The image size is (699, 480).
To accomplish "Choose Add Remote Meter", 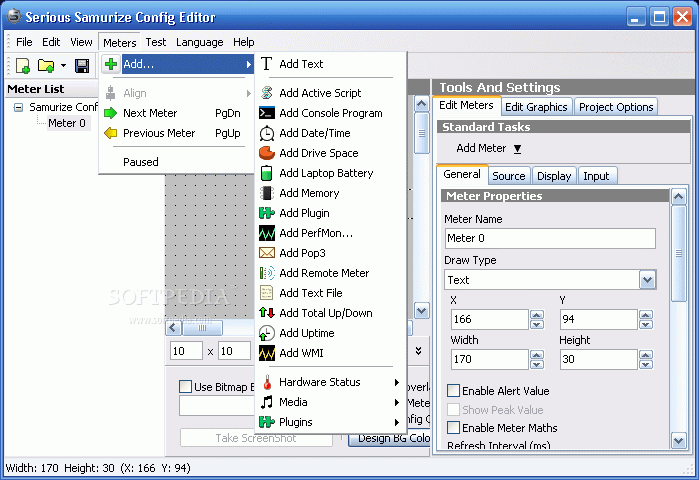I will tap(331, 273).
